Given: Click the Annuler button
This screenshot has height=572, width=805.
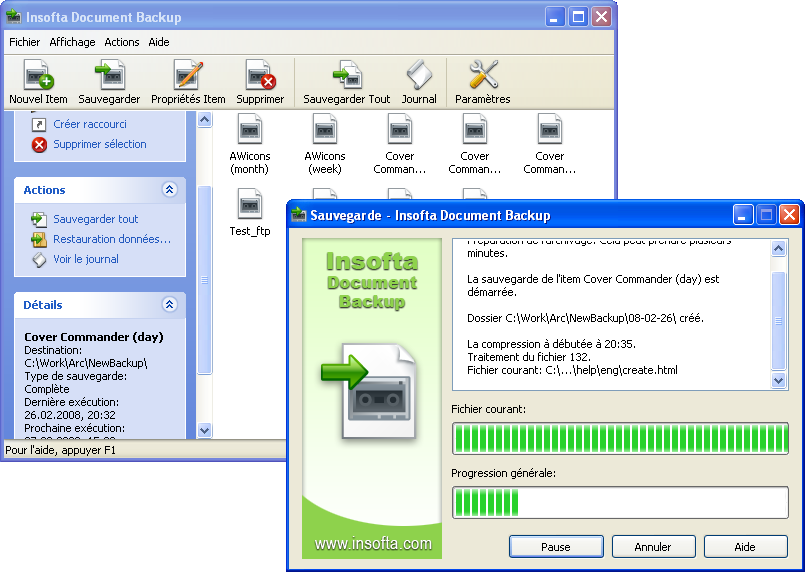Looking at the screenshot, I should pos(653,547).
